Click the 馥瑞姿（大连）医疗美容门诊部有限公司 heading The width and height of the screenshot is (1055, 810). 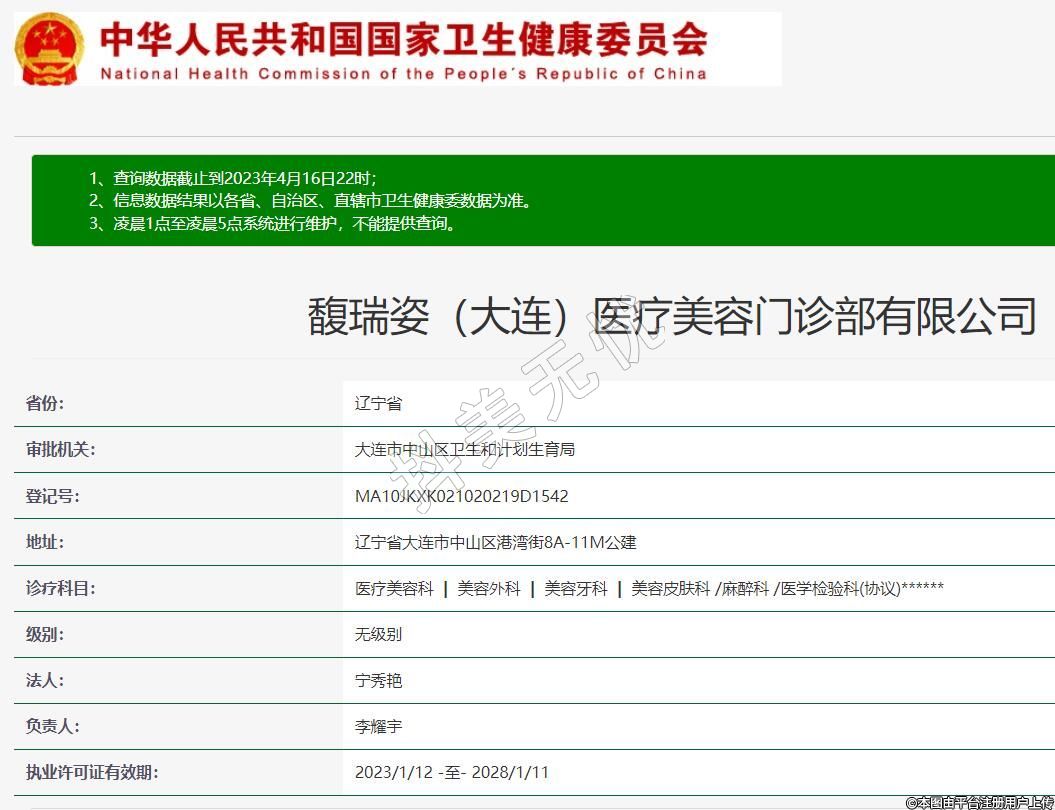pos(671,316)
